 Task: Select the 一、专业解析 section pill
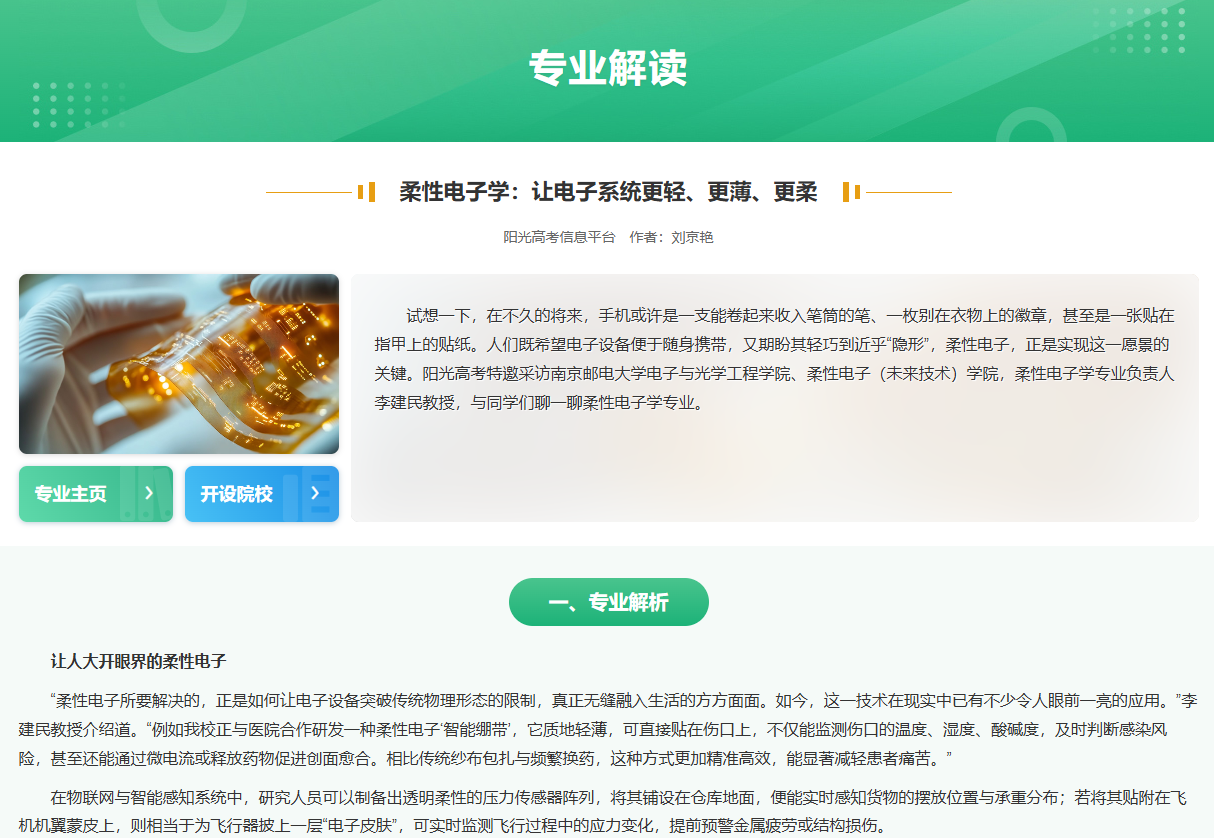click(x=609, y=602)
